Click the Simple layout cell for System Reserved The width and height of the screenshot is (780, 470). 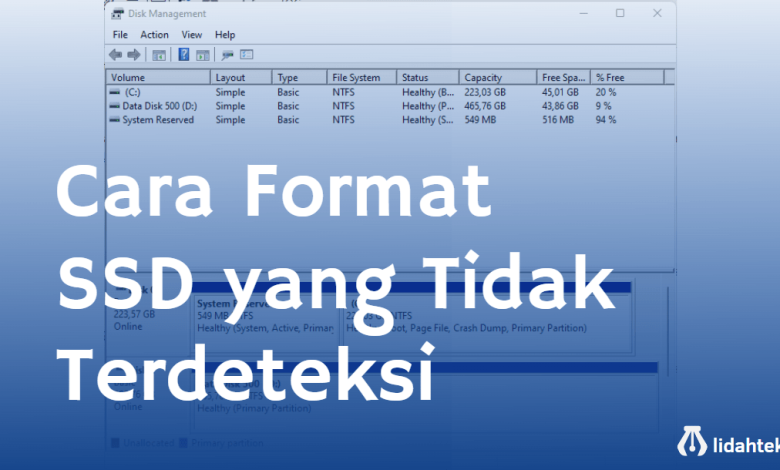pos(230,120)
